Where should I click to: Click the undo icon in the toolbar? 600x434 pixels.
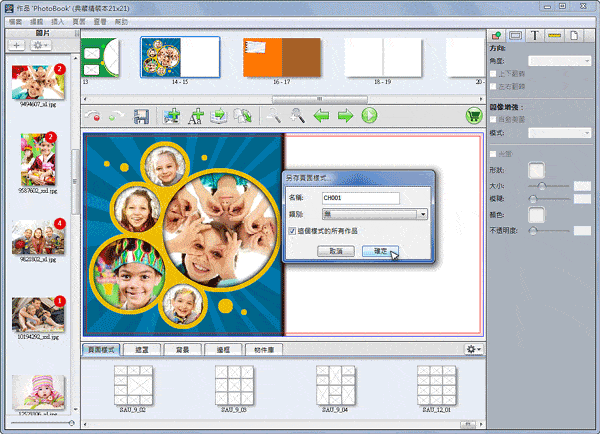coord(96,116)
